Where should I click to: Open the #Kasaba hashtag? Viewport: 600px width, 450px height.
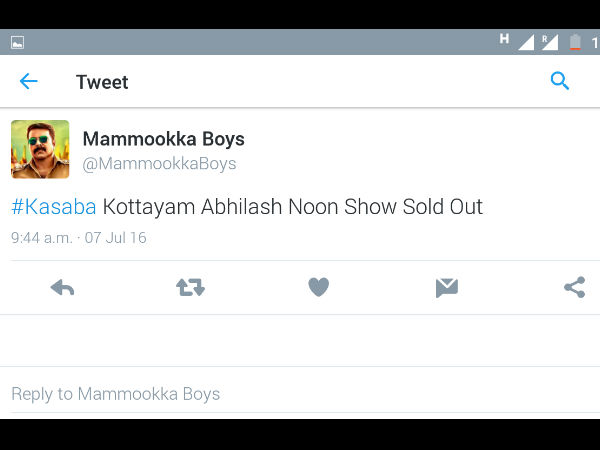click(54, 207)
